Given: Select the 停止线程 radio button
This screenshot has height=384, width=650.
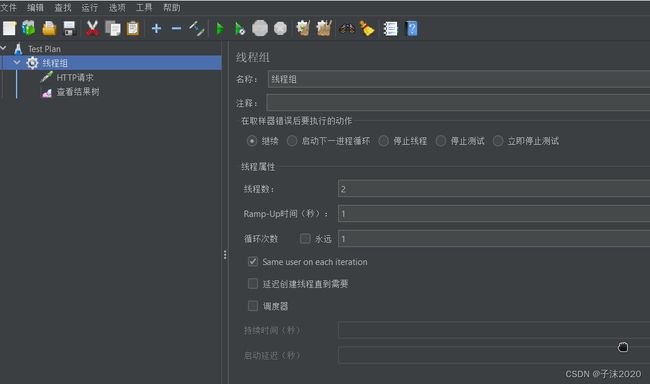Looking at the screenshot, I should click(x=383, y=141).
